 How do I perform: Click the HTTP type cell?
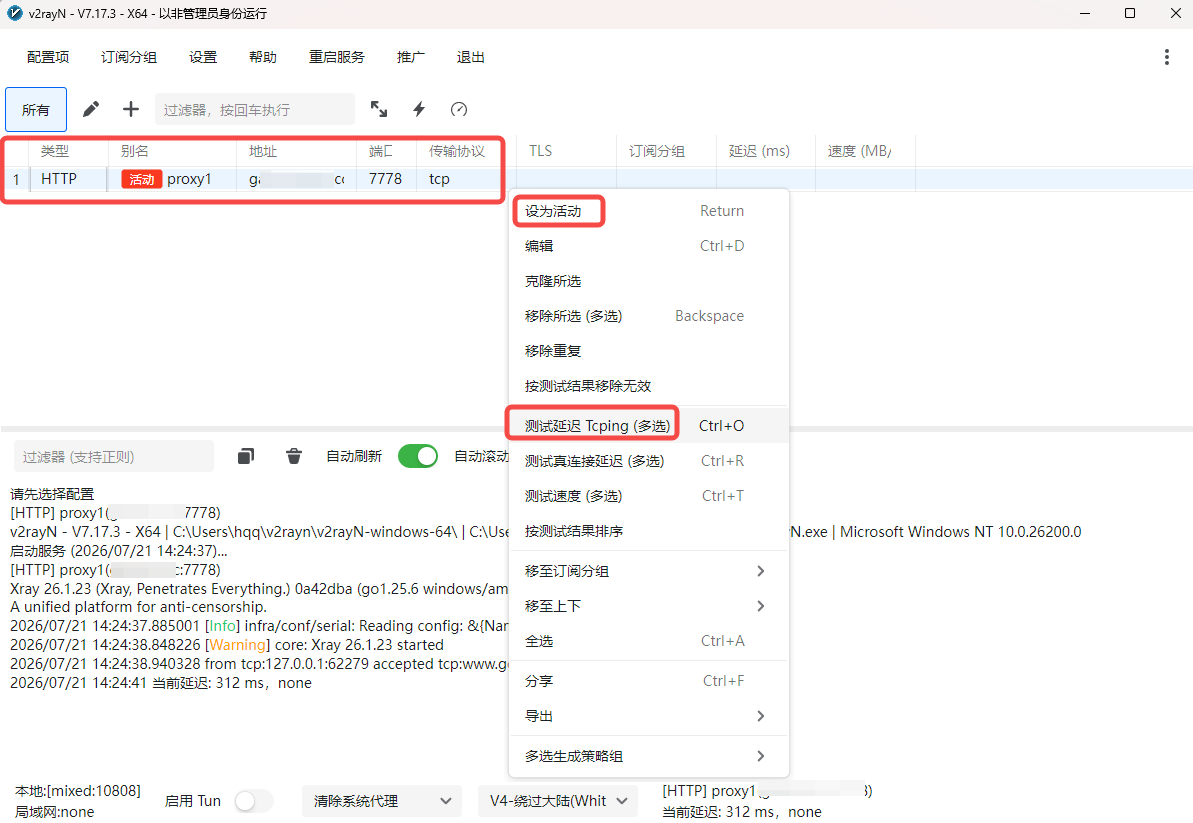coord(59,179)
